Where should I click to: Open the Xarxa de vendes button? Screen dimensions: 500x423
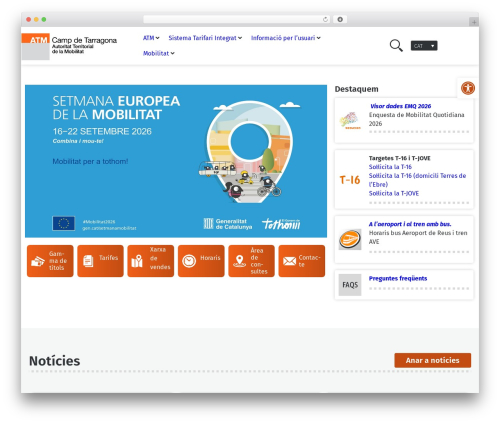[151, 261]
